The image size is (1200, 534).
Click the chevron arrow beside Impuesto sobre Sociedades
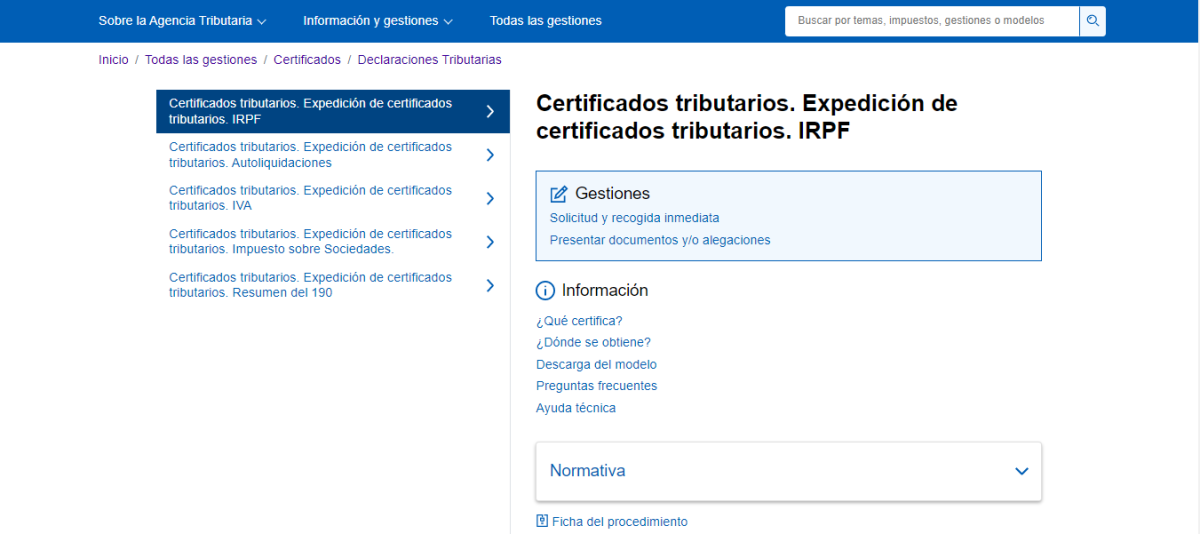(x=490, y=242)
